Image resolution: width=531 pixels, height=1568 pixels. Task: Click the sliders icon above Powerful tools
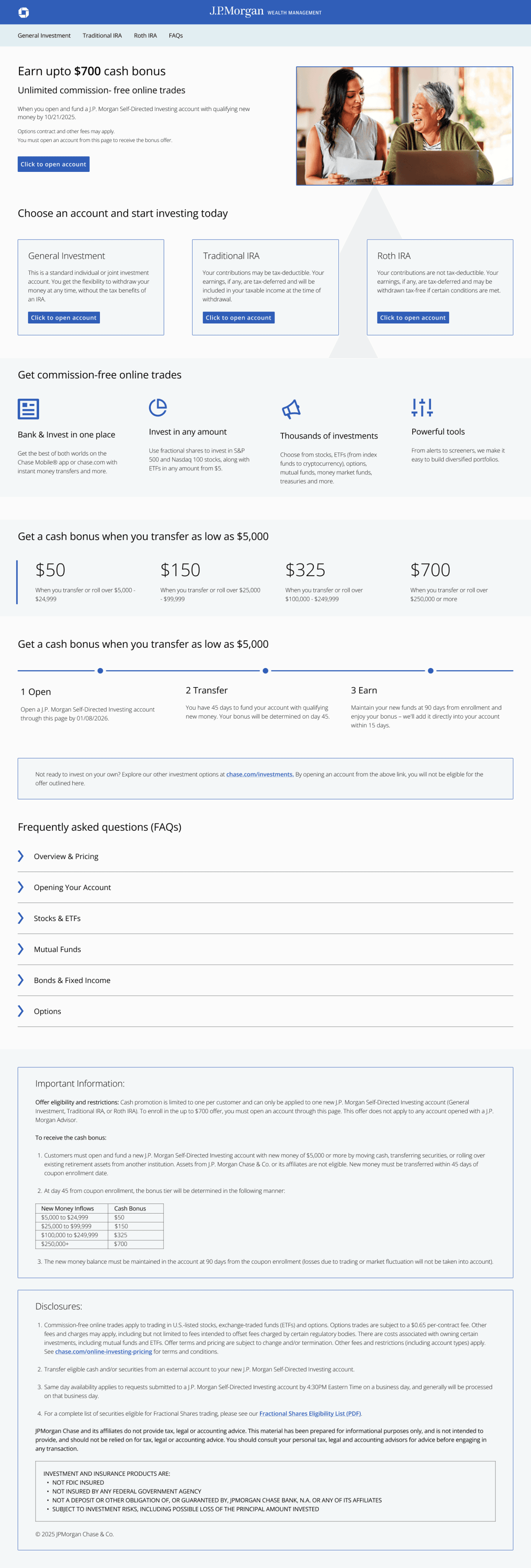(422, 408)
